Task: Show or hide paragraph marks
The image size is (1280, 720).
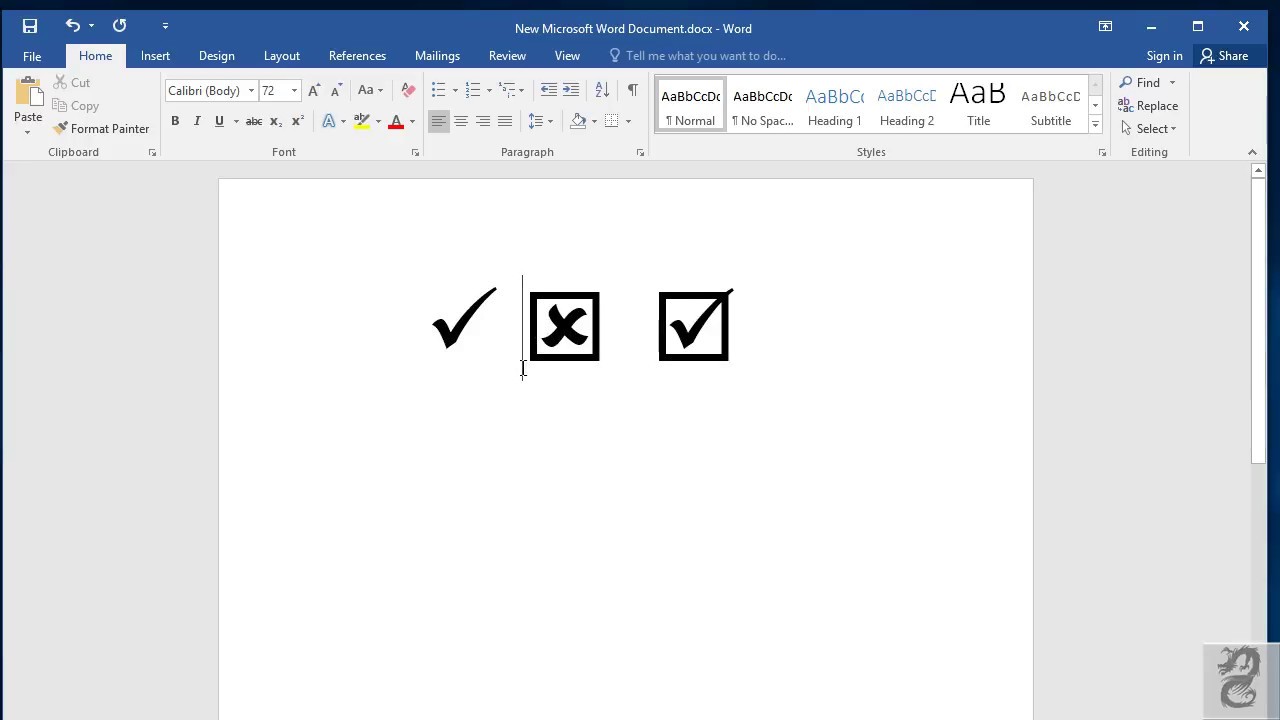Action: [x=633, y=90]
